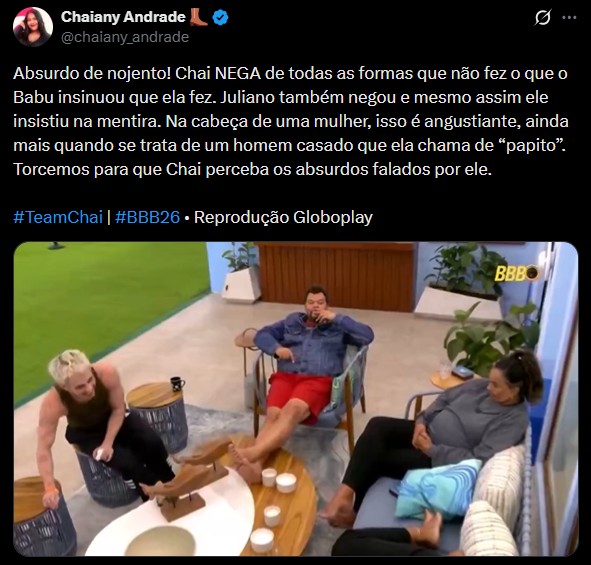
Task: Click the woman in the gray sweater on the sofa
Action: tap(437, 439)
